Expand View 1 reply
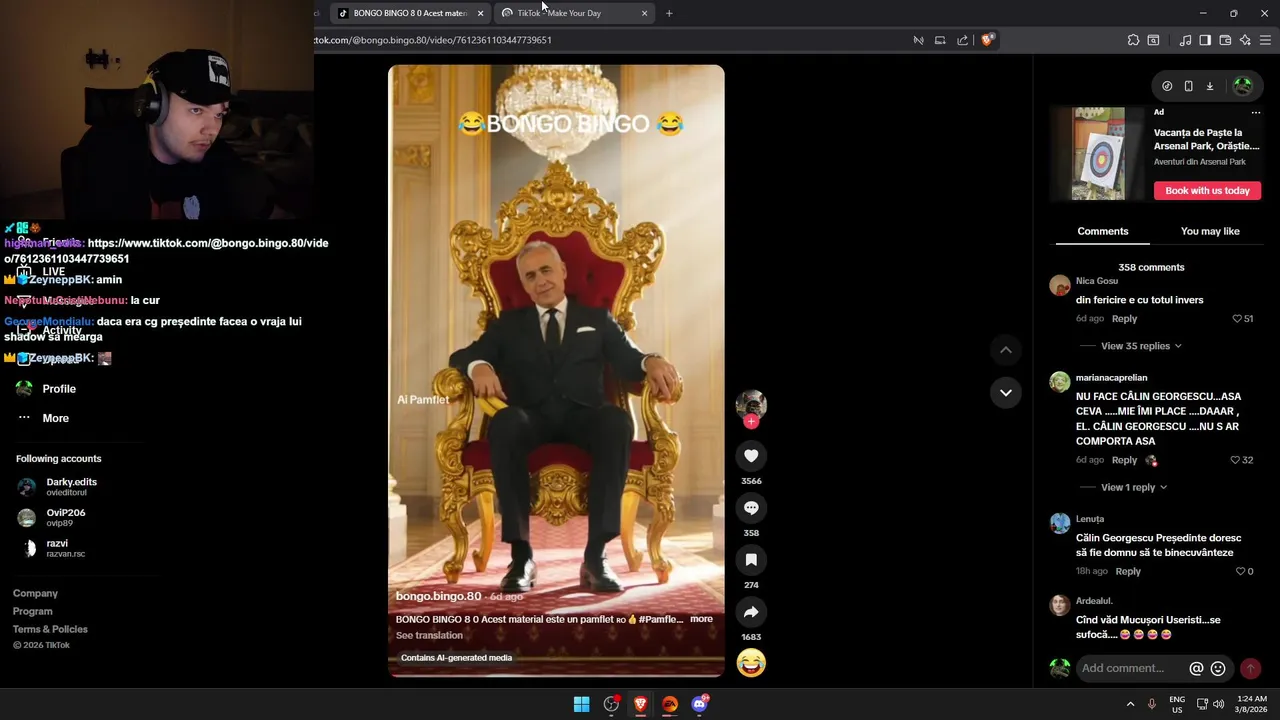Viewport: 1280px width, 720px height. pyautogui.click(x=1134, y=487)
